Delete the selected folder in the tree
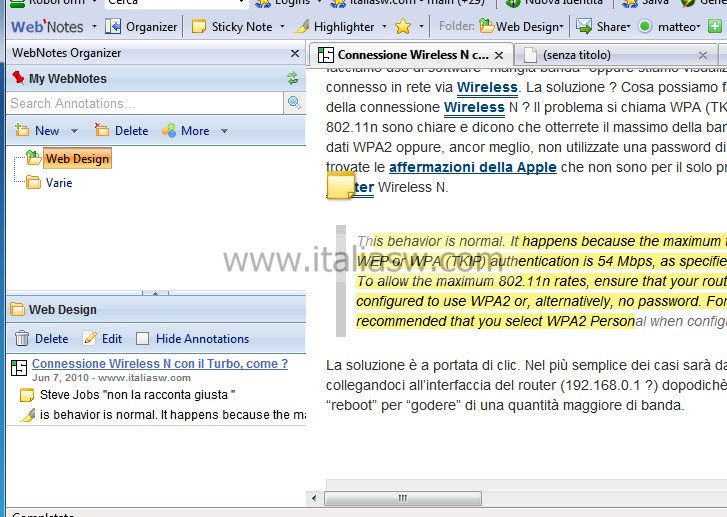Screen dimensions: 727x517 (121, 131)
